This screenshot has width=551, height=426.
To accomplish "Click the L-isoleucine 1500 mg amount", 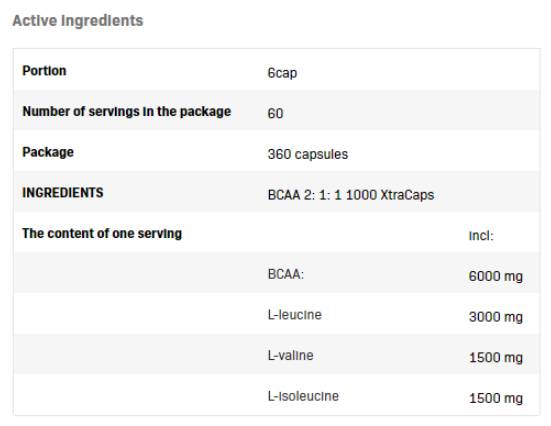I will [496, 399].
